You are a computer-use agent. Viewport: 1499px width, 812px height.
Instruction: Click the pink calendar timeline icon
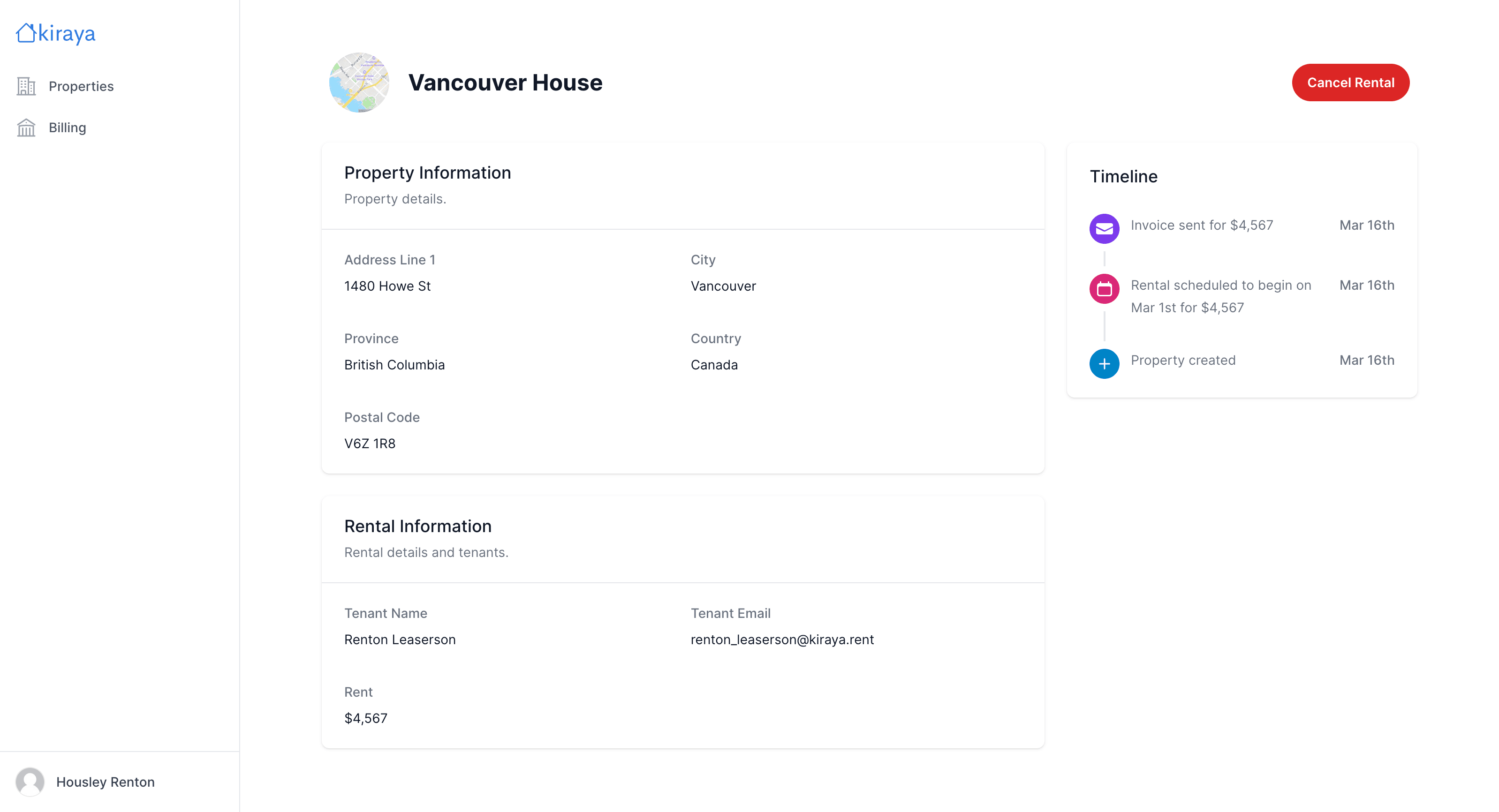(x=1104, y=288)
